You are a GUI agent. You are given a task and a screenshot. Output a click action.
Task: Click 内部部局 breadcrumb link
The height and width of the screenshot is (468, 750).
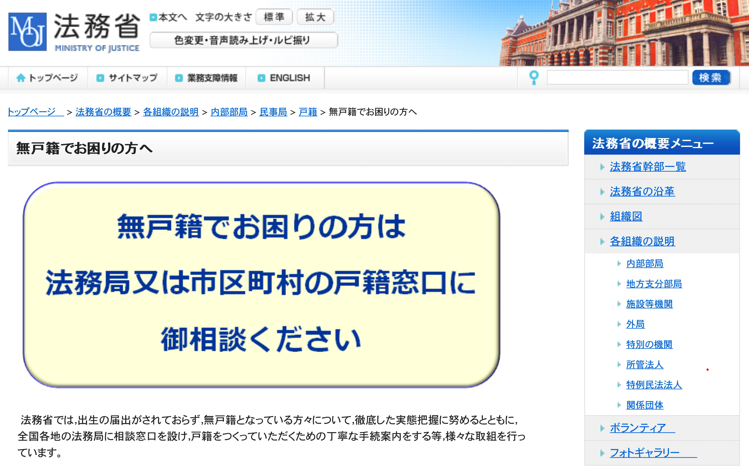click(229, 112)
